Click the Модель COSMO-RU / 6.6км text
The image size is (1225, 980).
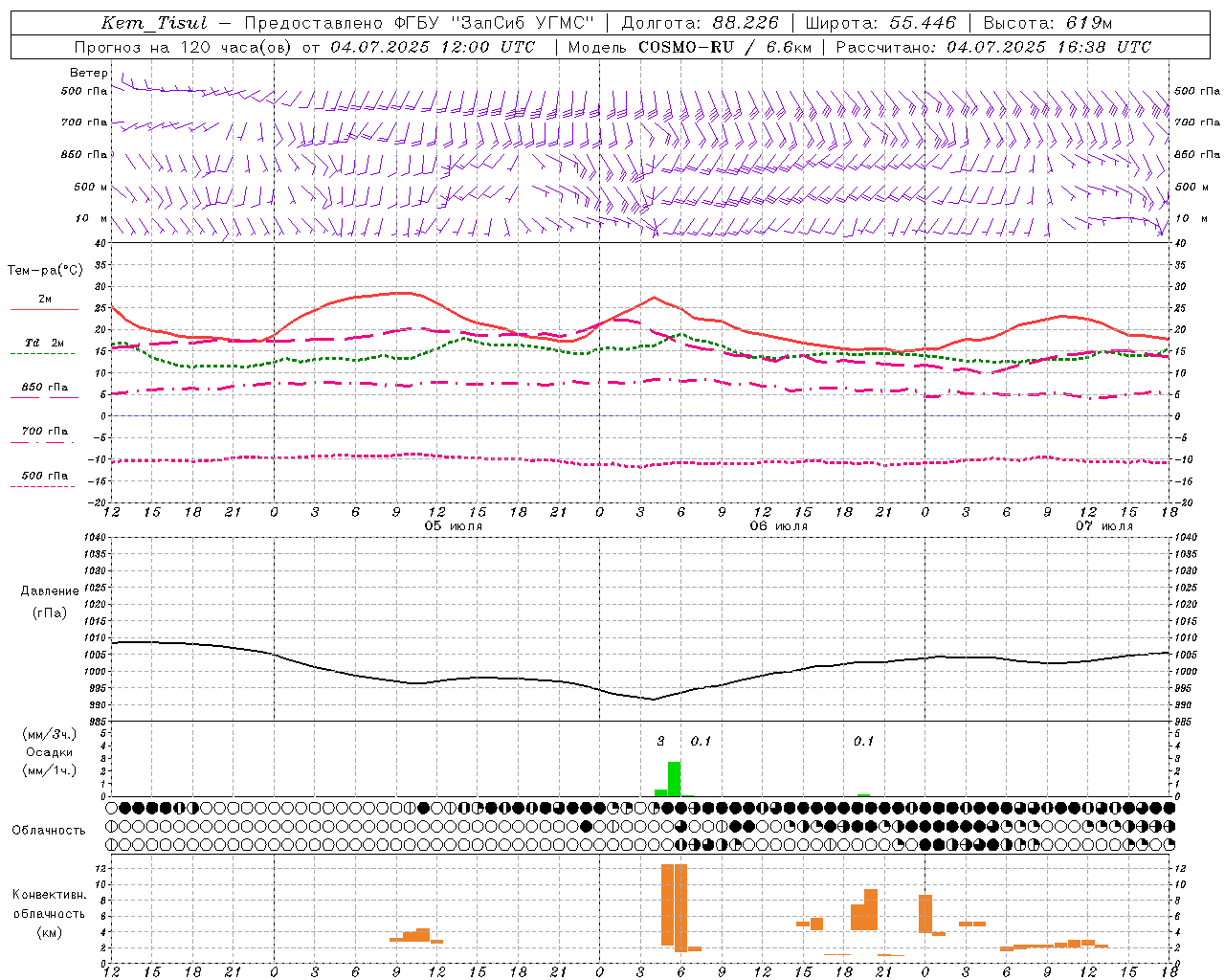click(x=690, y=47)
